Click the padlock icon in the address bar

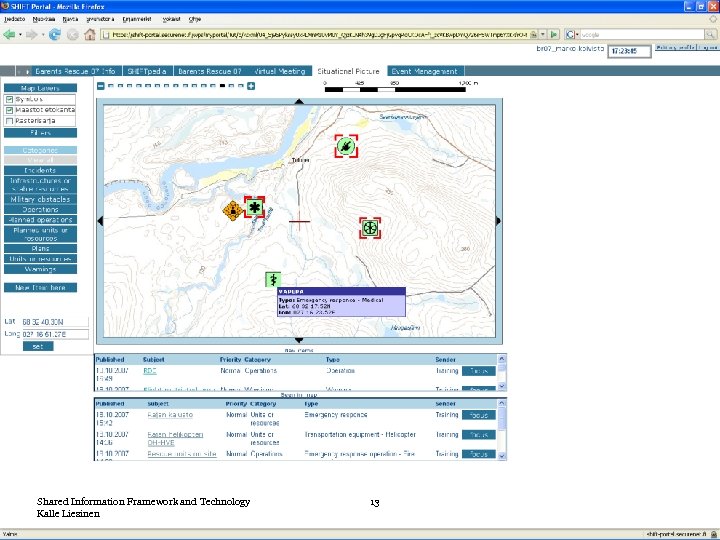coord(533,34)
